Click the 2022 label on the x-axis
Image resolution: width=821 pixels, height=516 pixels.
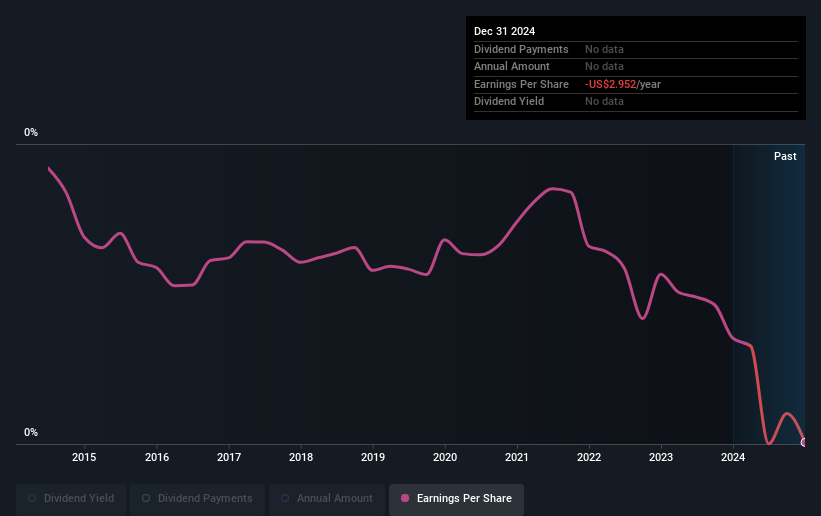click(x=589, y=457)
